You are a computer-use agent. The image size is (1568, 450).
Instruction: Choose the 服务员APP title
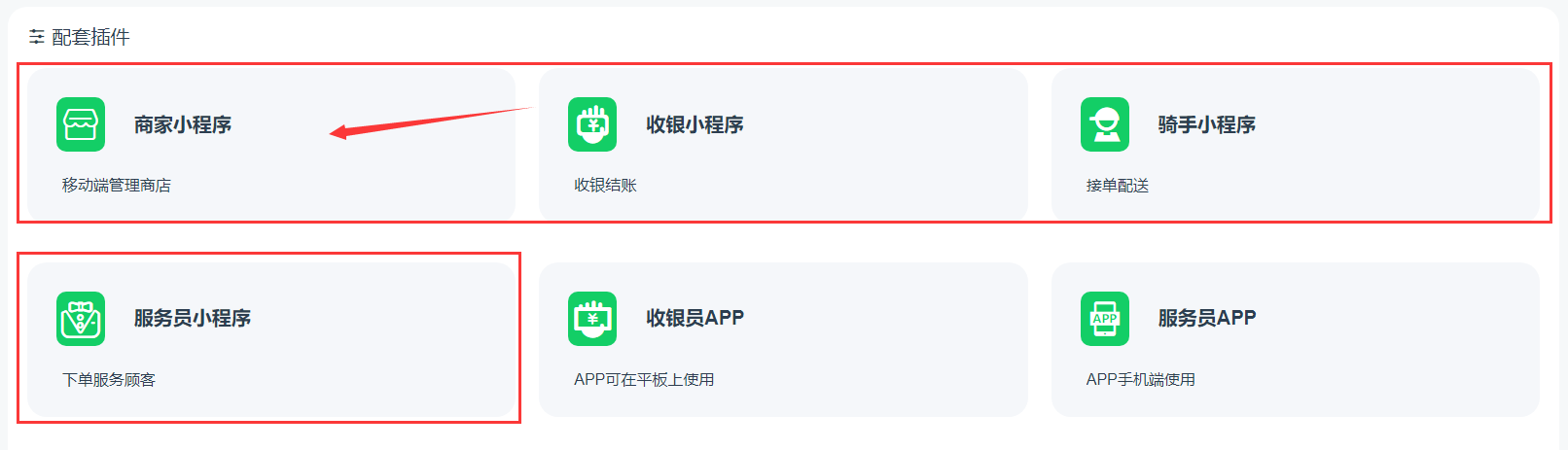click(x=1207, y=318)
